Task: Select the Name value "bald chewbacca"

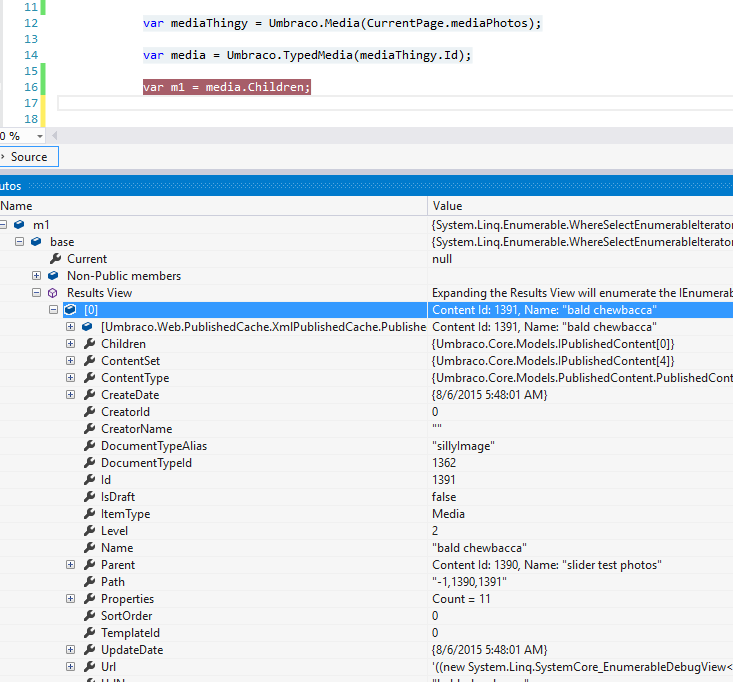Action: tap(479, 548)
